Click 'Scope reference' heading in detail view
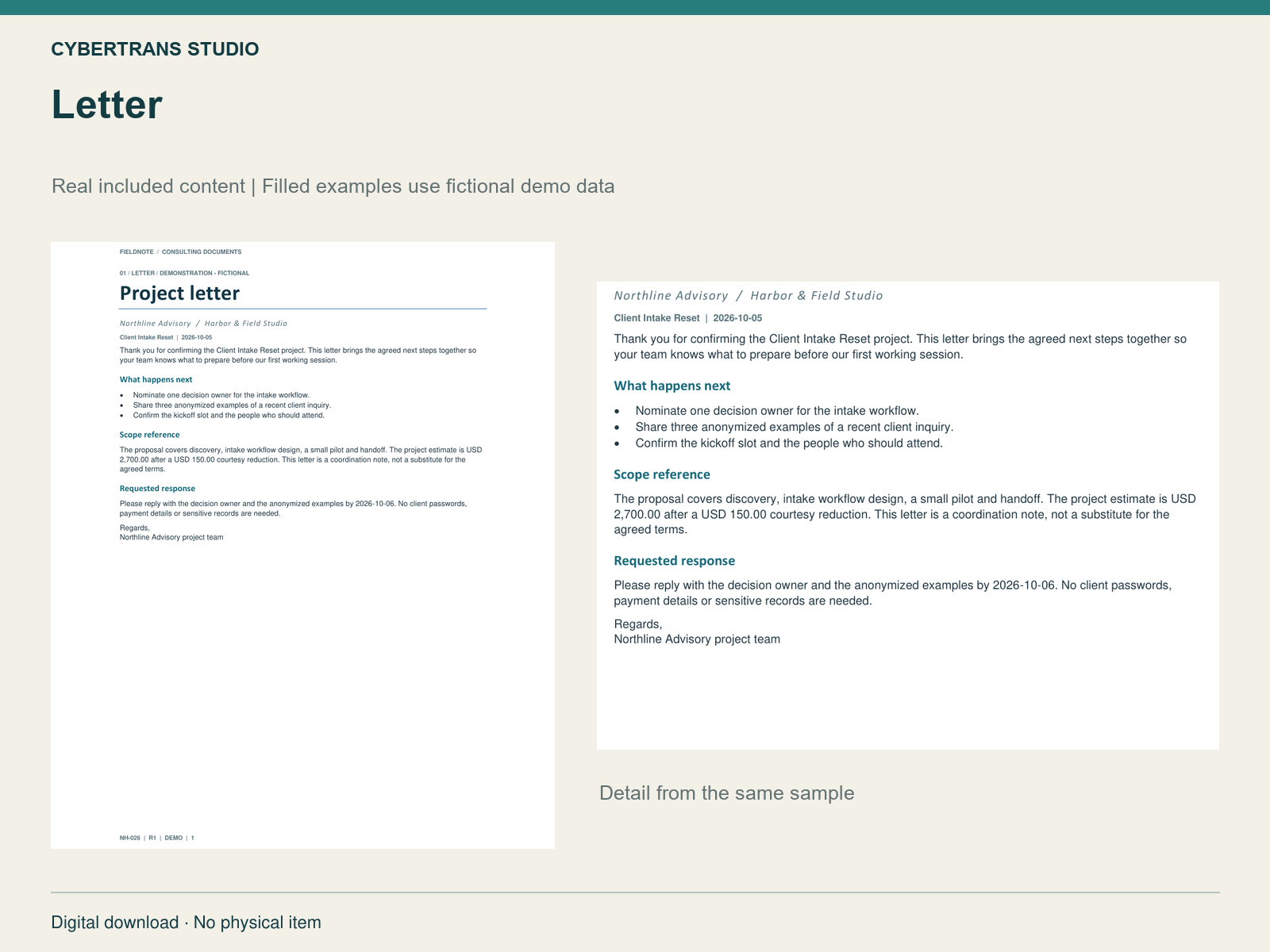This screenshot has width=1270, height=952. pos(662,474)
